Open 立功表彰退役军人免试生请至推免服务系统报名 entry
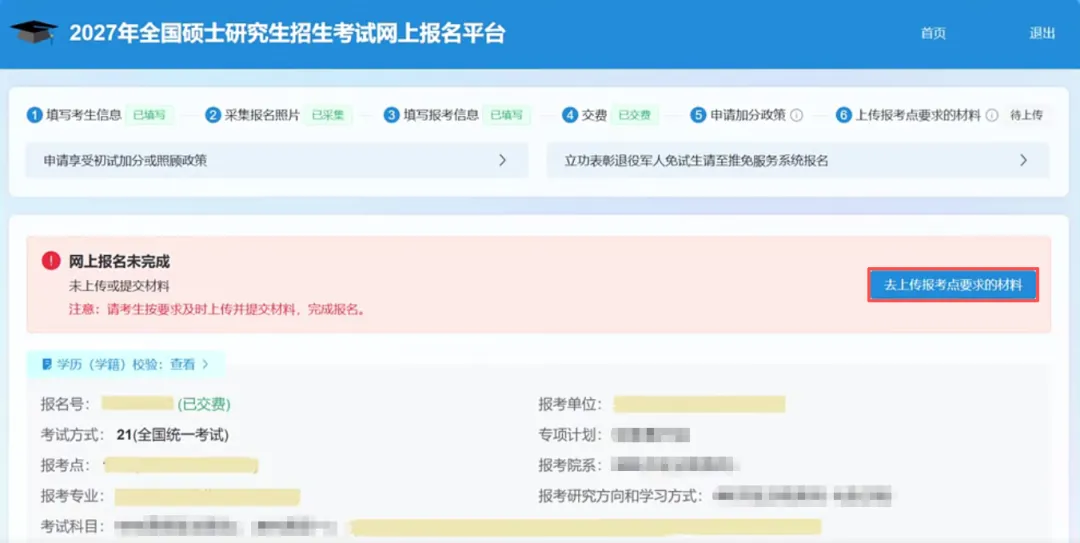1080x543 pixels. coord(798,161)
